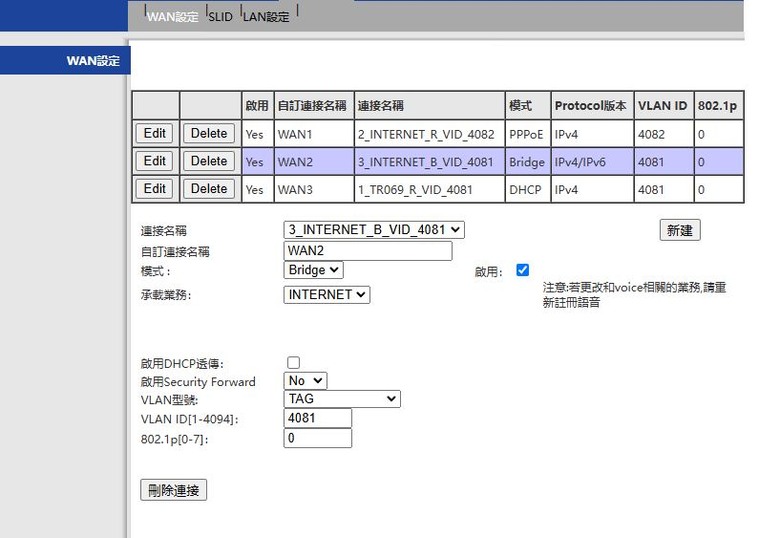Enable the 啟用DHCP透傳 checkbox
Viewport: 780px width, 538px height.
[293, 362]
